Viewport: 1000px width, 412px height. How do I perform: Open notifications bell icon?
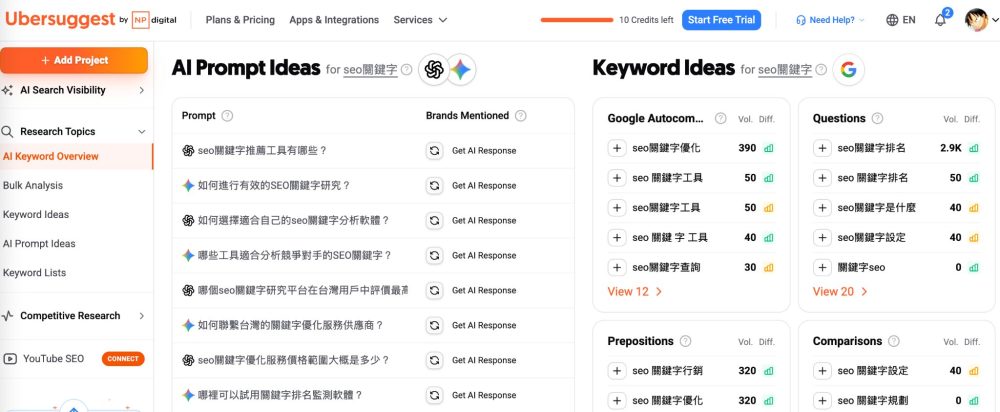coord(940,20)
